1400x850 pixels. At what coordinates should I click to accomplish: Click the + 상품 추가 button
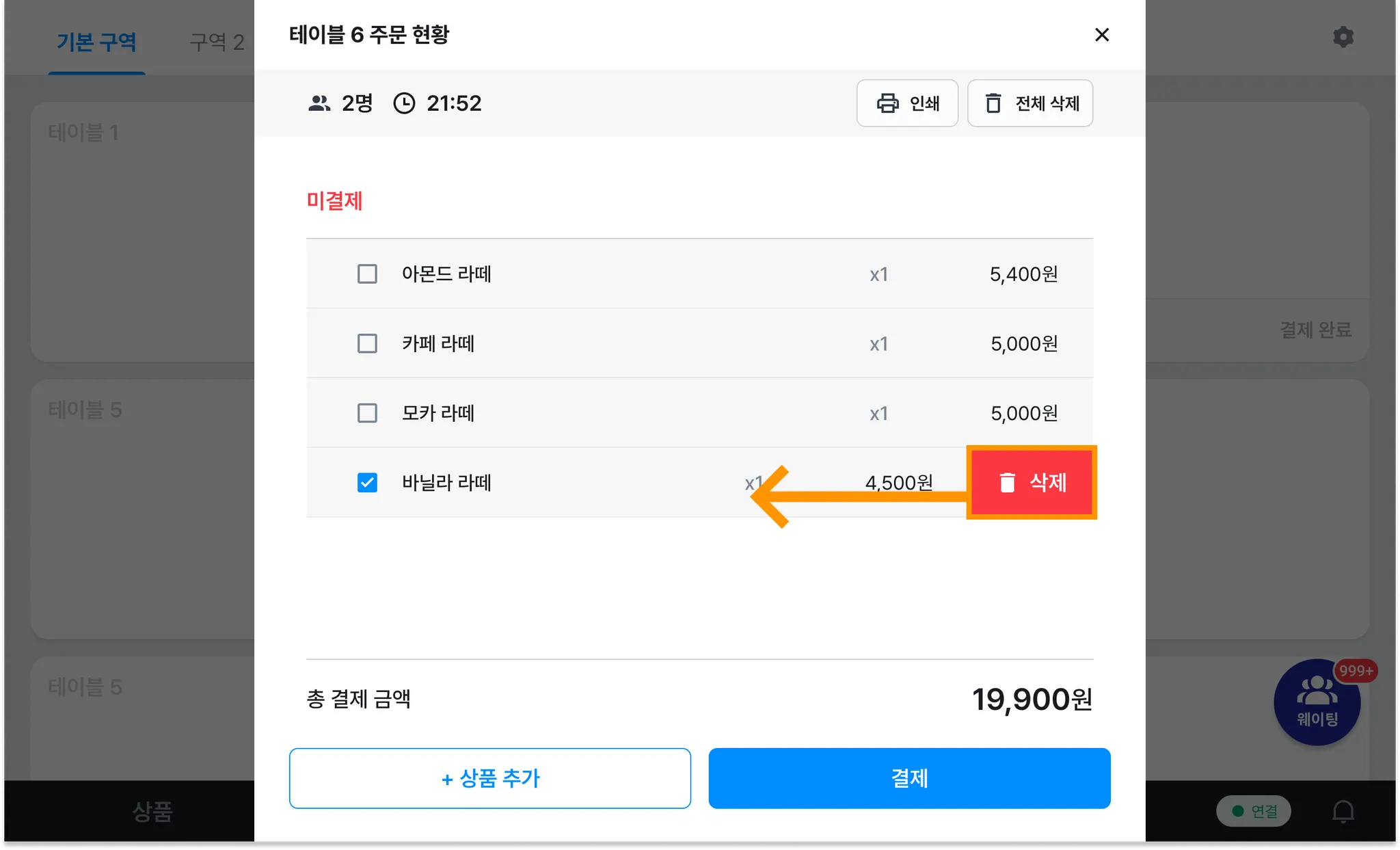489,778
